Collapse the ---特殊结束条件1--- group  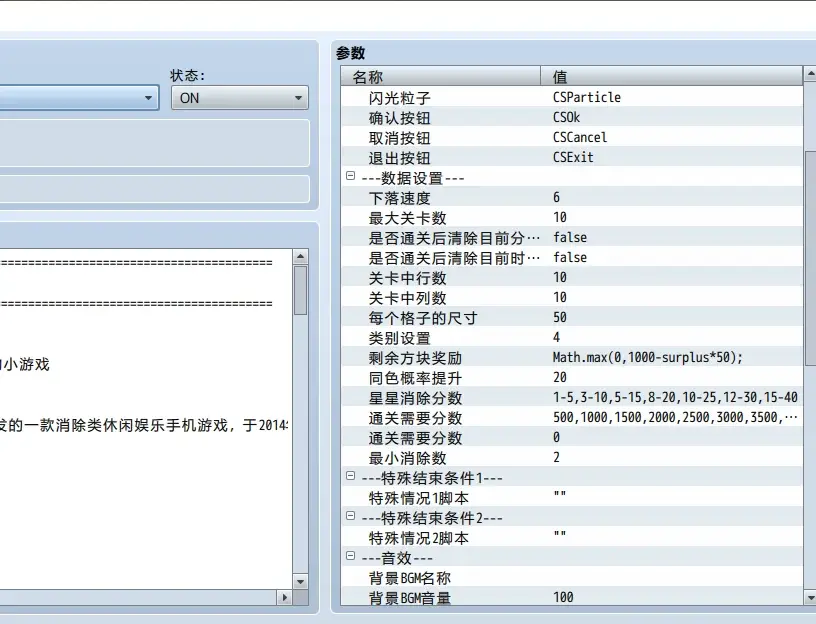coord(351,476)
